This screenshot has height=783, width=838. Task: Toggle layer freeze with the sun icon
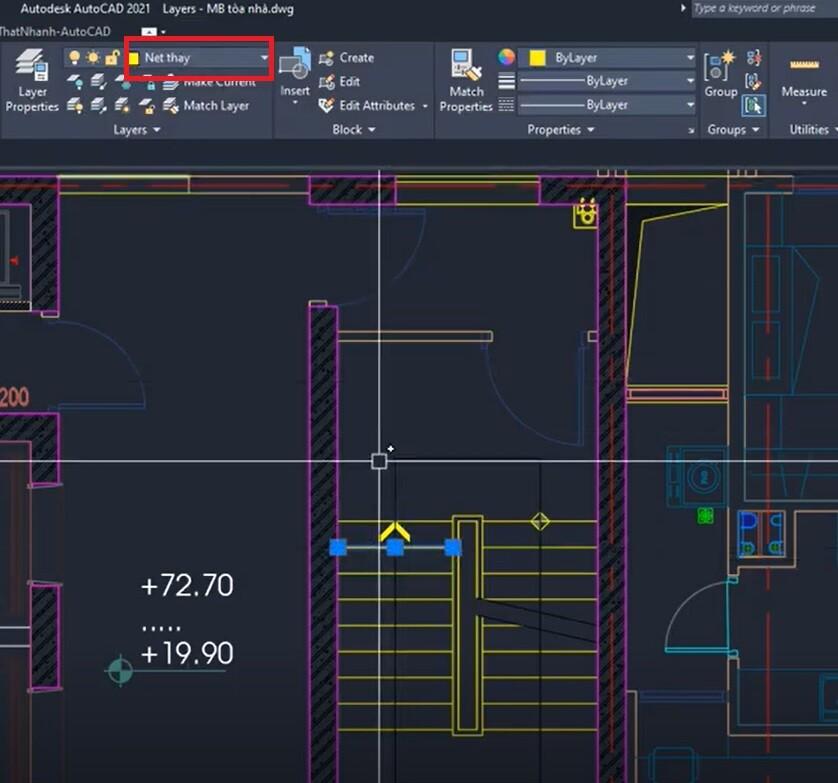click(91, 57)
